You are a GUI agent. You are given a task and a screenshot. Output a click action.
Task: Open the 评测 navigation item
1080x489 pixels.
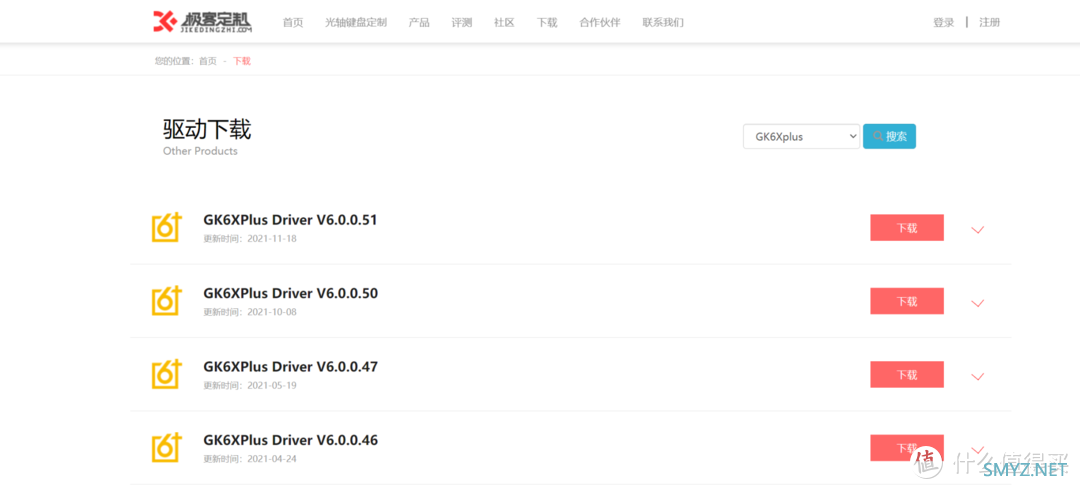coord(461,22)
